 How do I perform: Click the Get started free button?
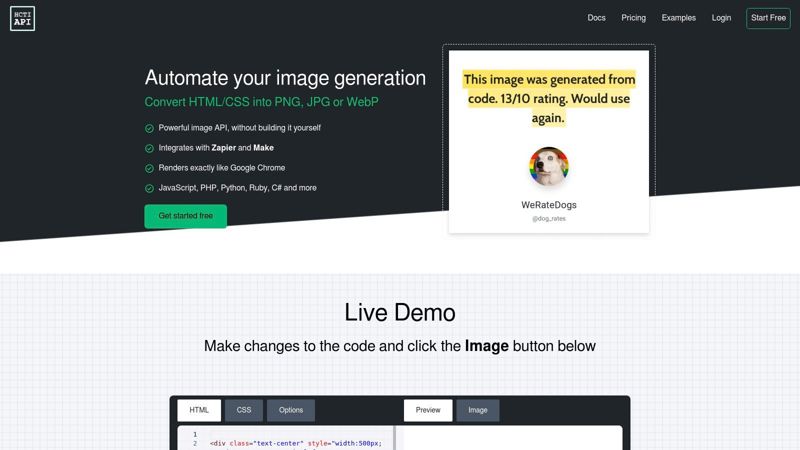[x=186, y=216]
